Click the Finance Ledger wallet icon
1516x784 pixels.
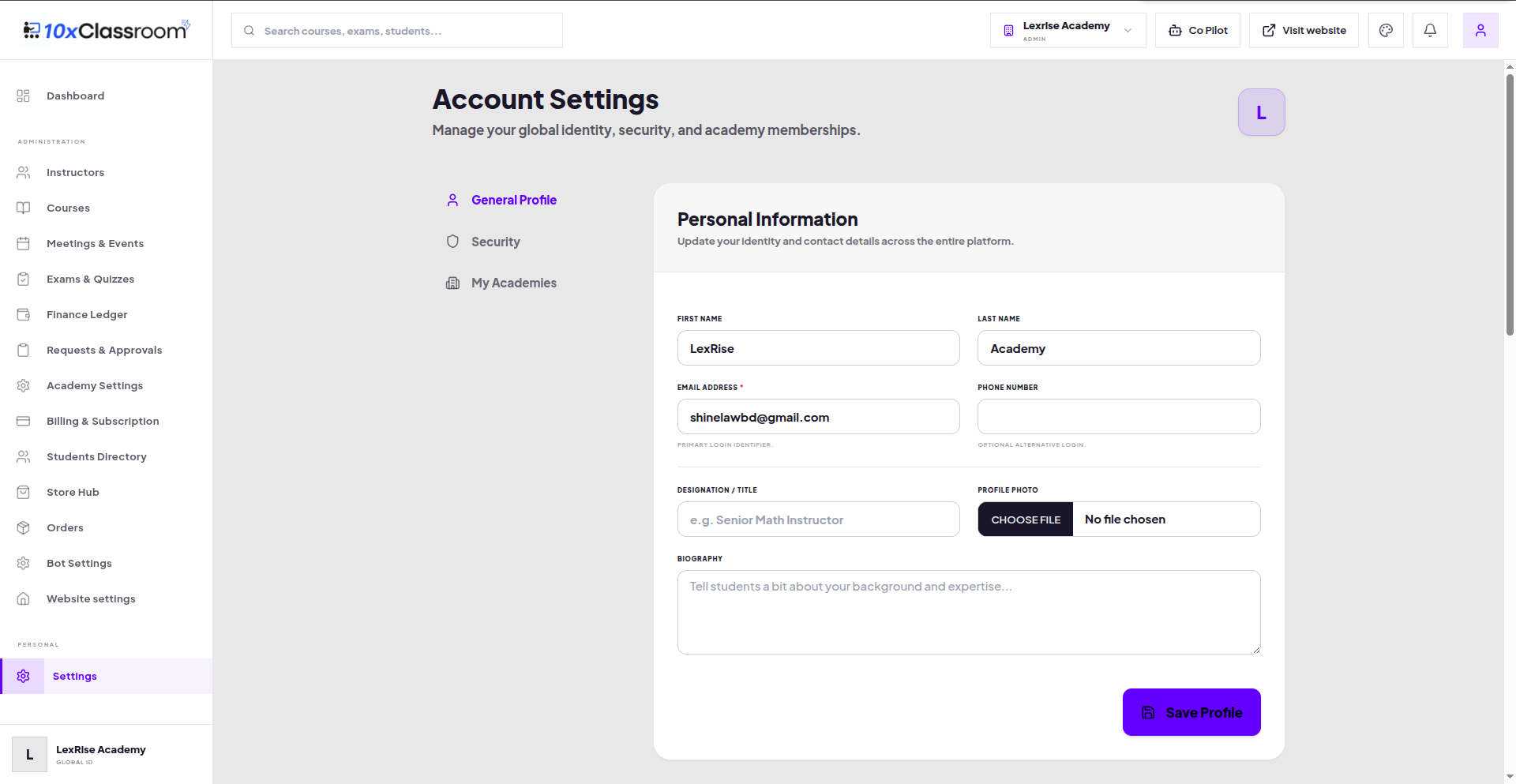(x=23, y=314)
